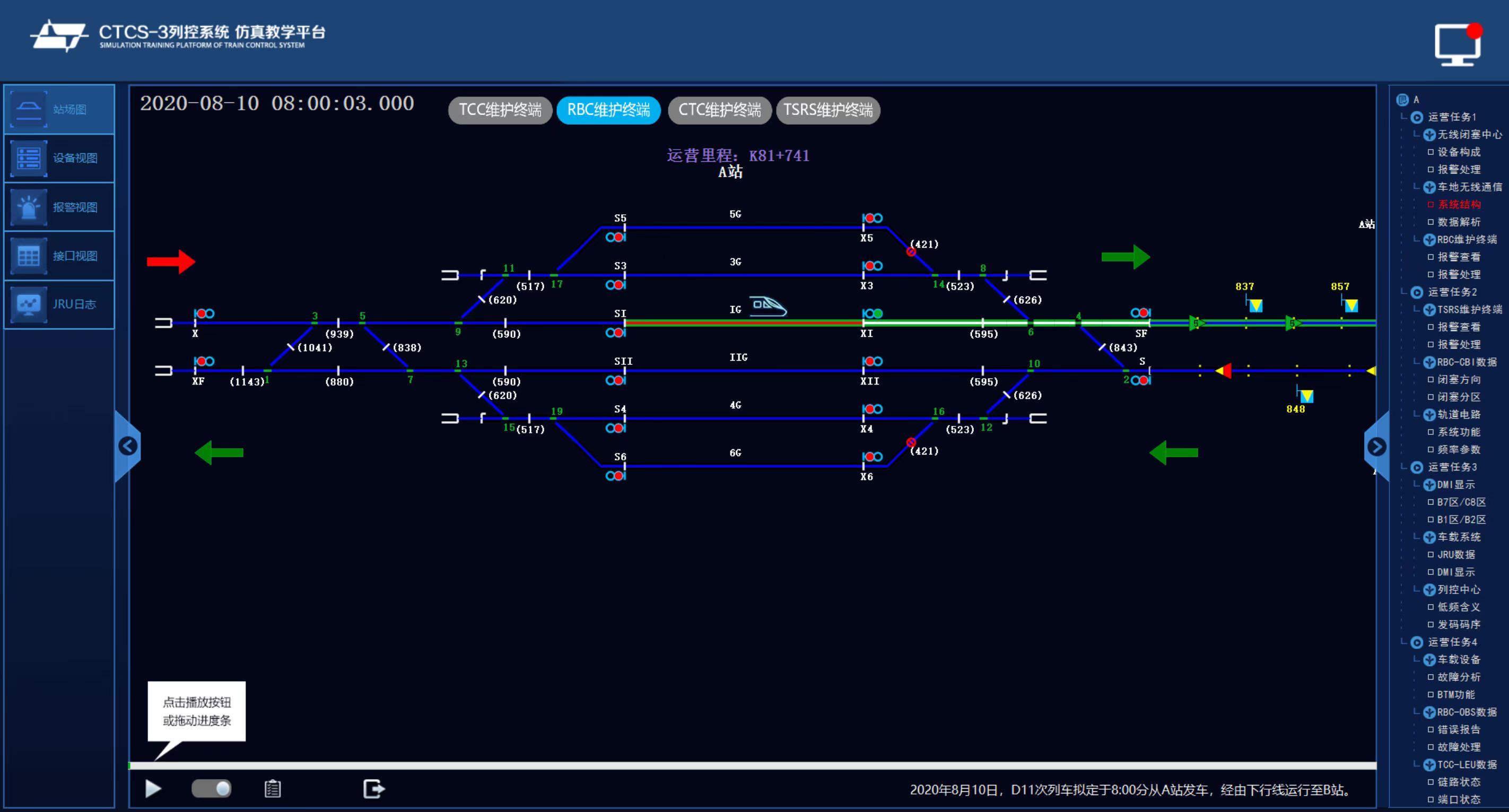Switch to TSRS维护终端 tab

tap(828, 110)
